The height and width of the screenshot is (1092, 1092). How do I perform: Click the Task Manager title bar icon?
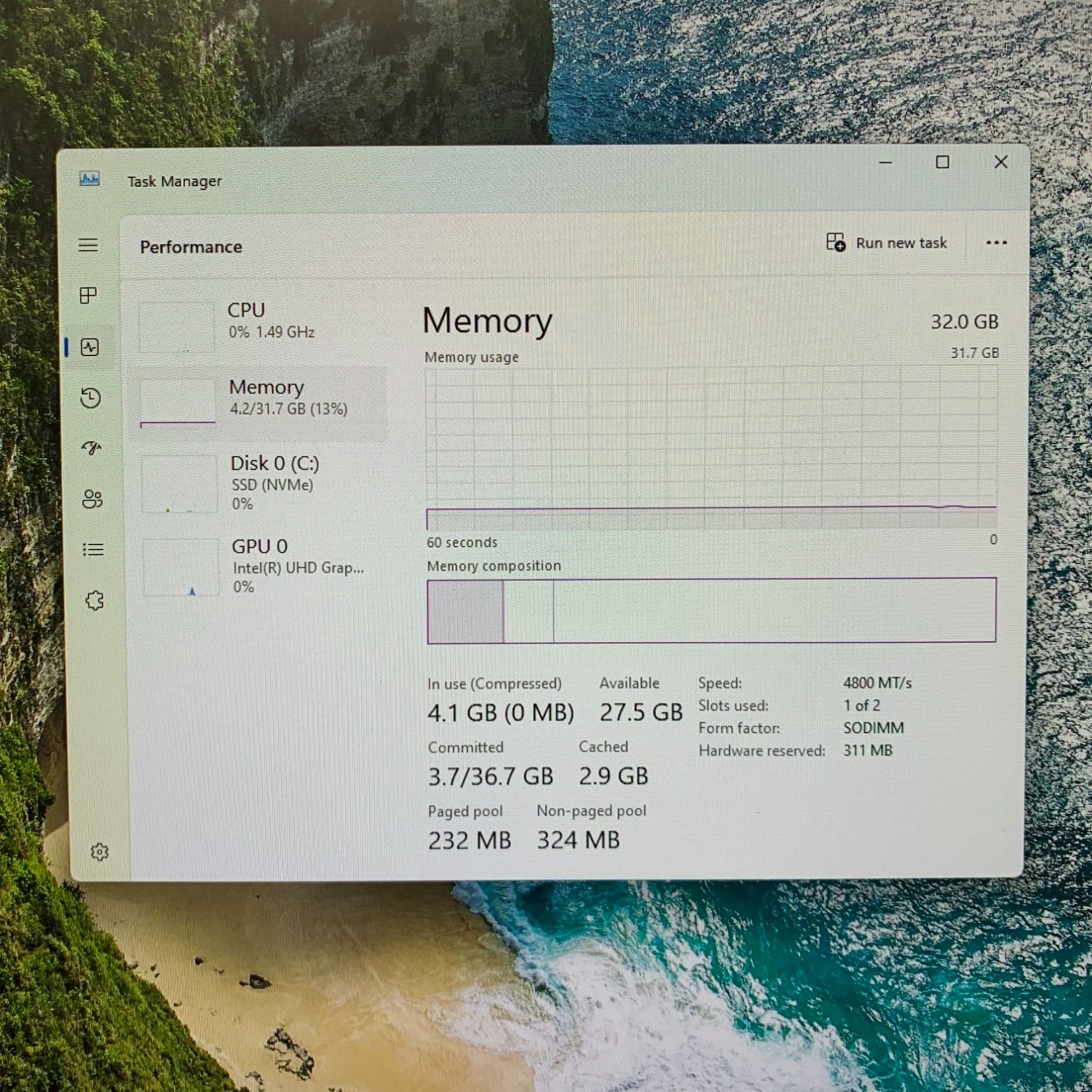point(90,179)
